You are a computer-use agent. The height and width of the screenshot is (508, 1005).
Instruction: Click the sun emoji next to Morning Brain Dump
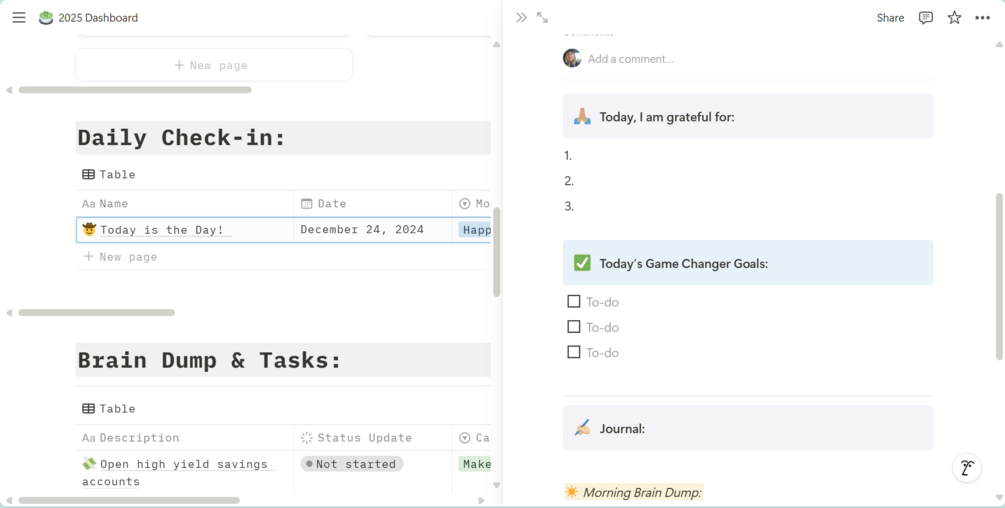click(571, 492)
